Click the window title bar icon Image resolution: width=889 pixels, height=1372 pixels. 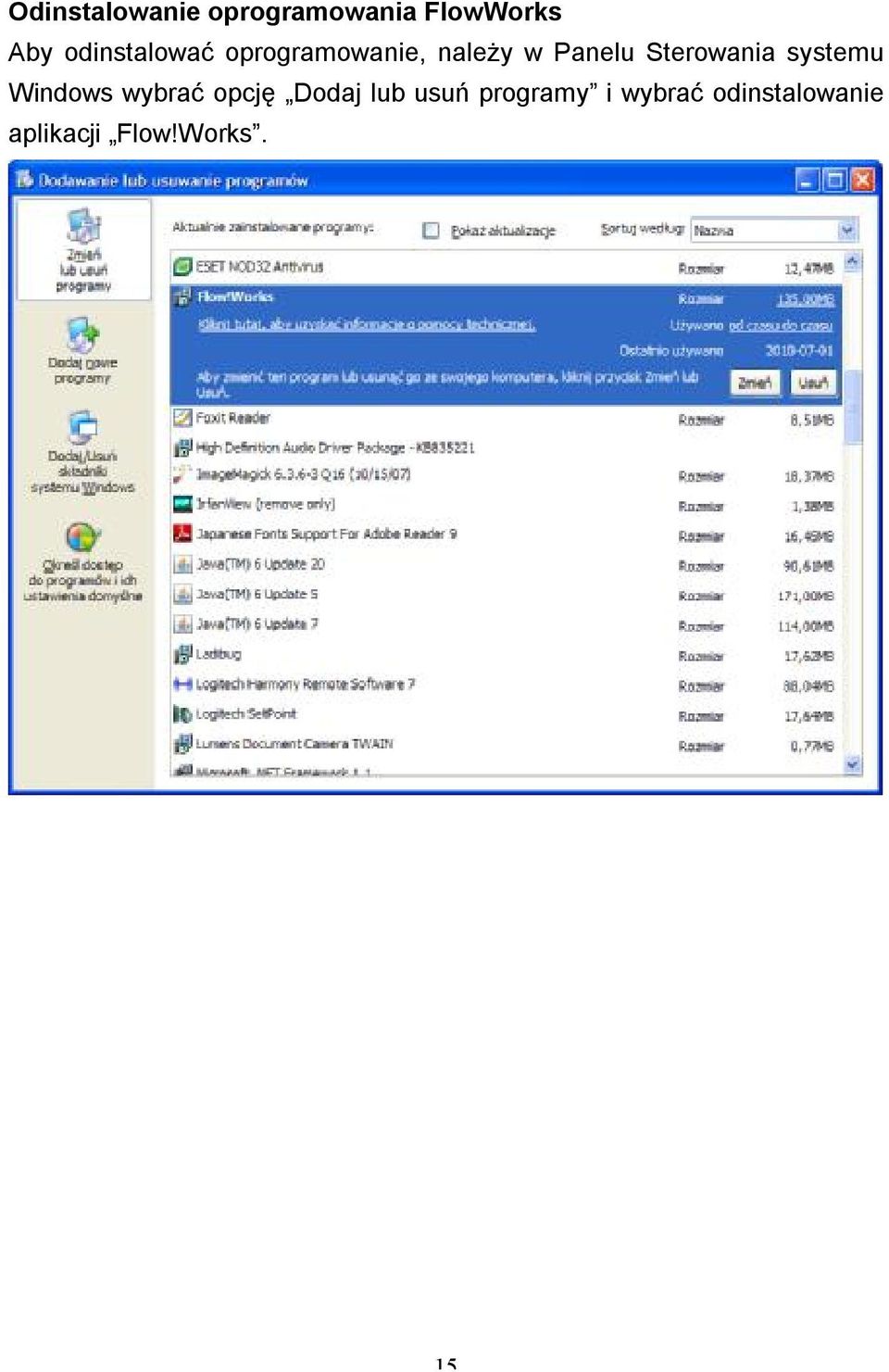(x=24, y=180)
